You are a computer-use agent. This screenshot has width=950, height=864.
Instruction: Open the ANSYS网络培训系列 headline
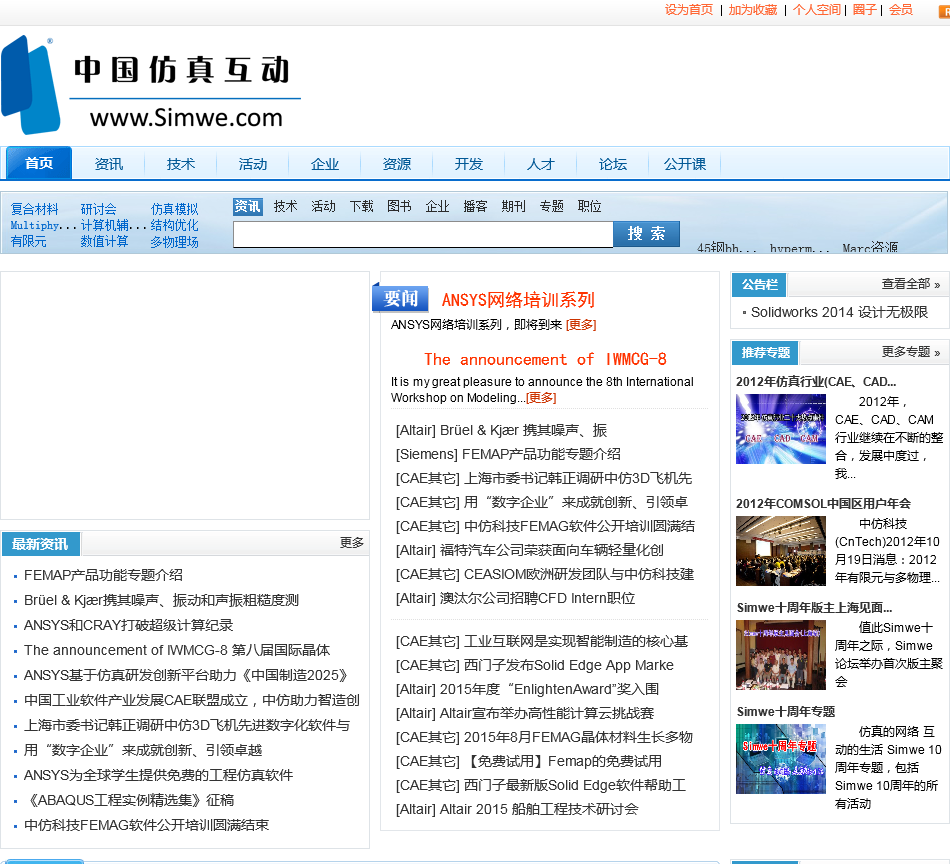518,300
